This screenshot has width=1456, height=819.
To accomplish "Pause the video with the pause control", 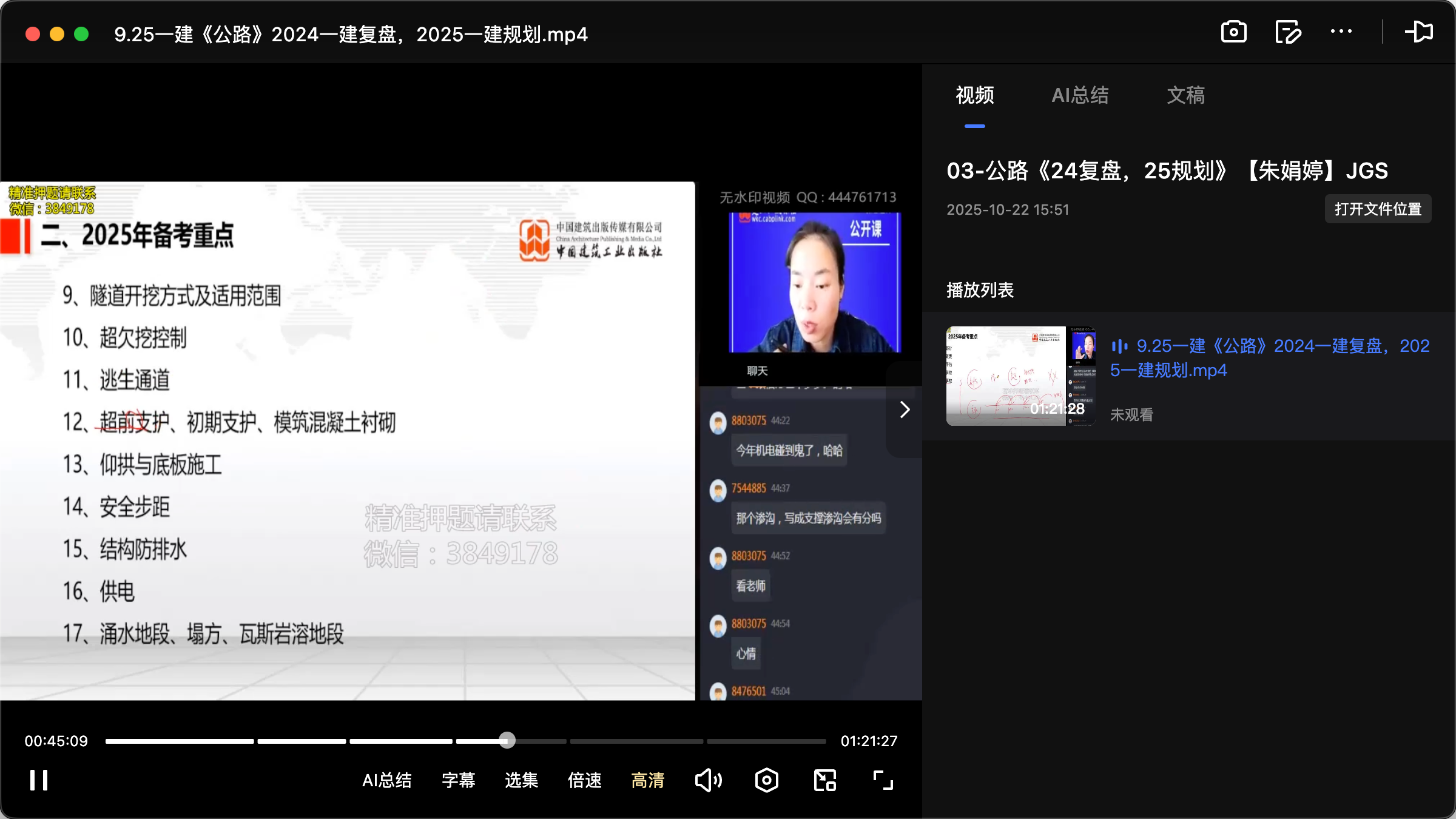I will (38, 781).
